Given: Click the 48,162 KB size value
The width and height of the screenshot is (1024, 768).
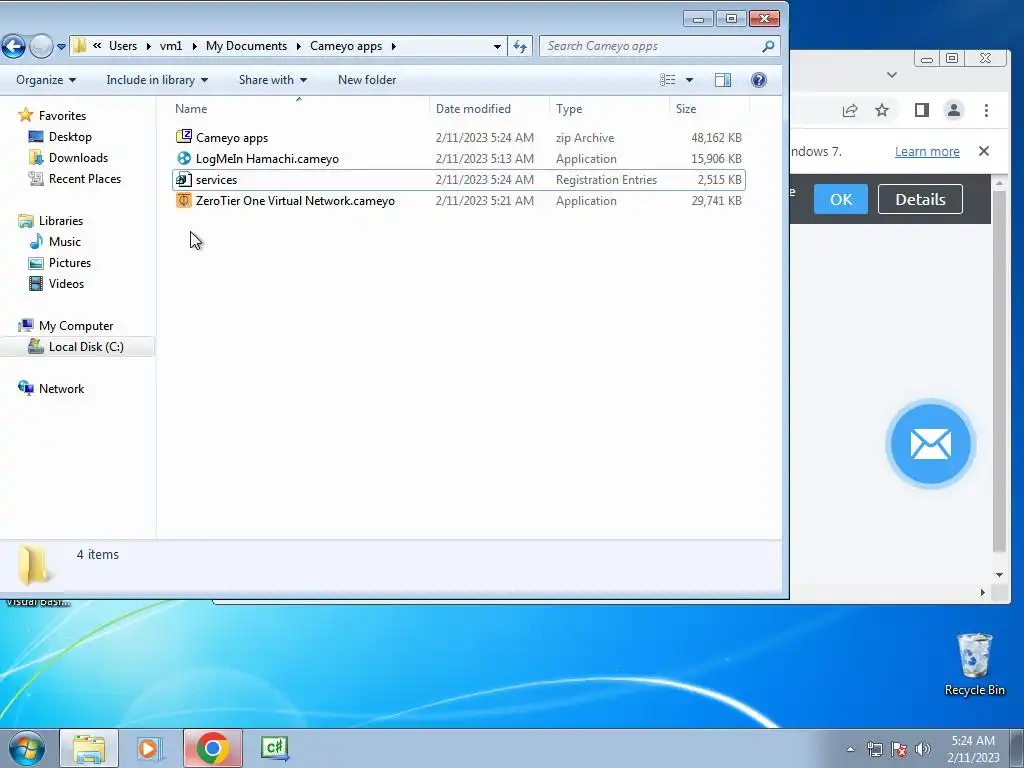Looking at the screenshot, I should click(716, 138).
